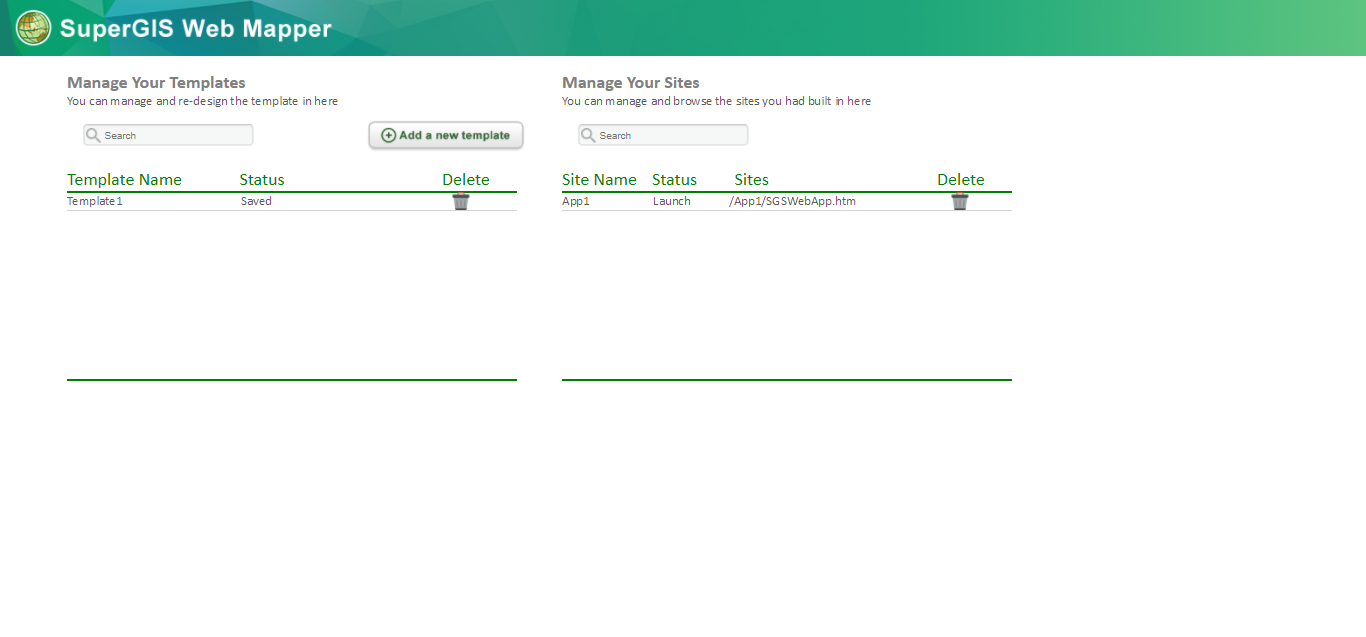The image size is (1366, 637).
Task: Click the SuperGIS globe logo icon
Action: 33,28
